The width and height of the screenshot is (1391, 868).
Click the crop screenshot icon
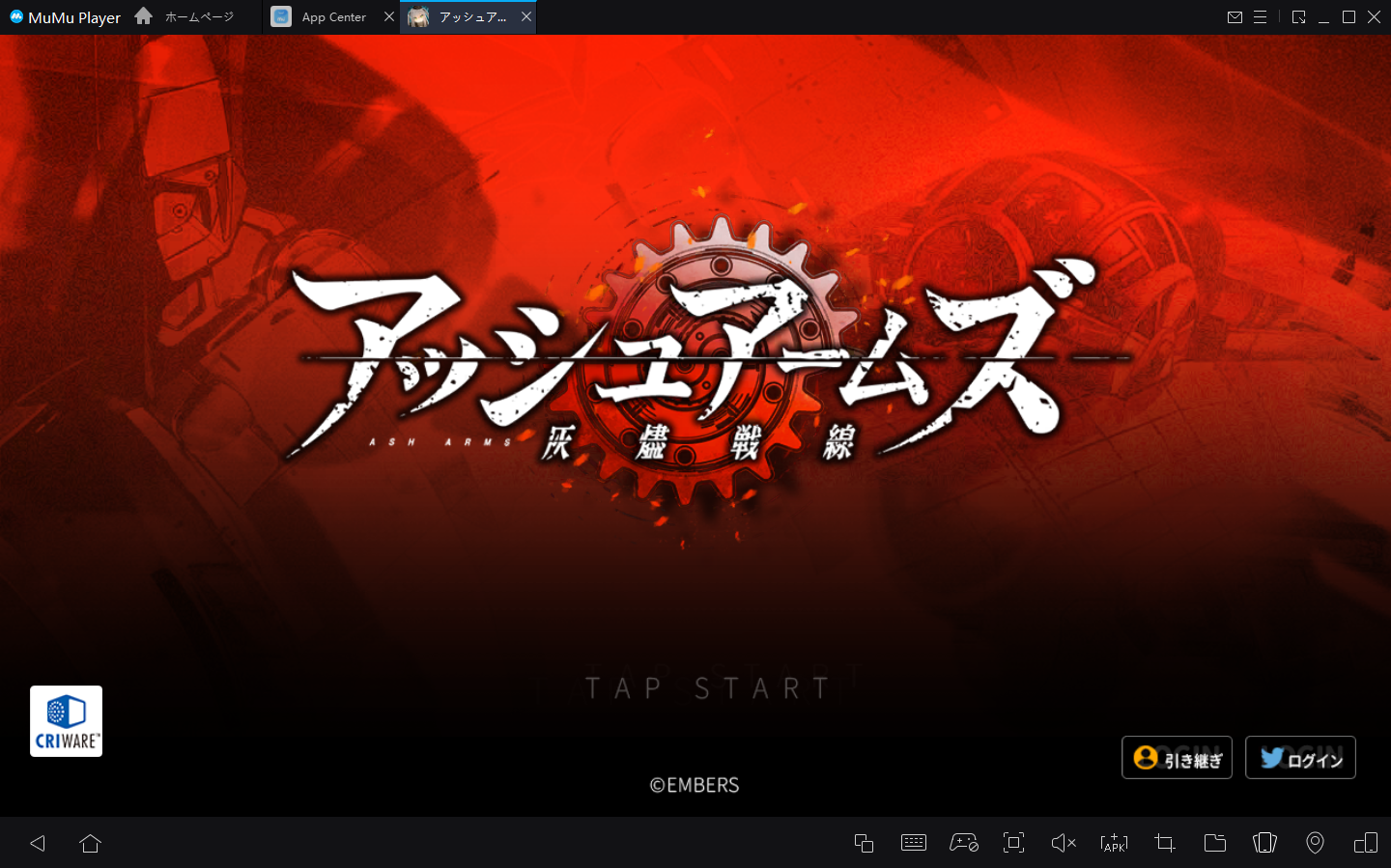pos(1165,843)
